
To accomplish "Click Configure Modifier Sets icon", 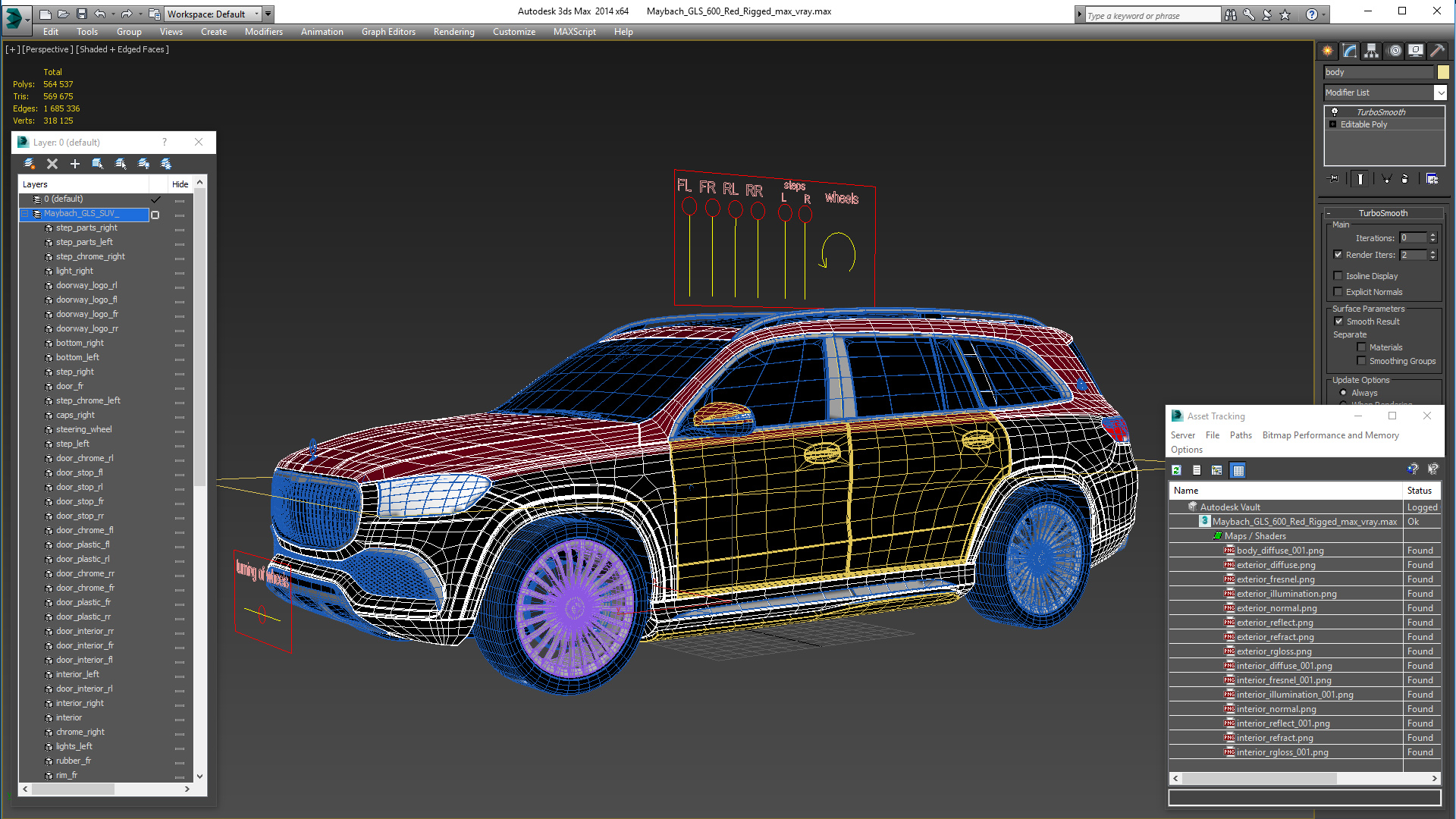I will [1432, 179].
